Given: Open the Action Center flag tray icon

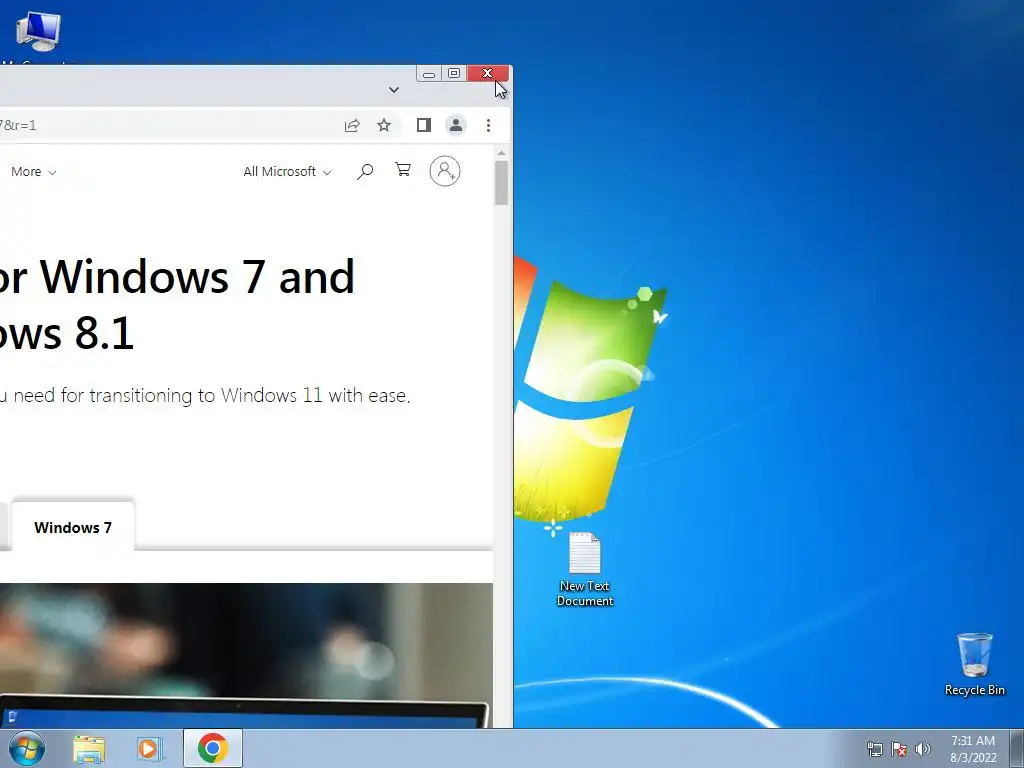Looking at the screenshot, I should pyautogui.click(x=899, y=749).
